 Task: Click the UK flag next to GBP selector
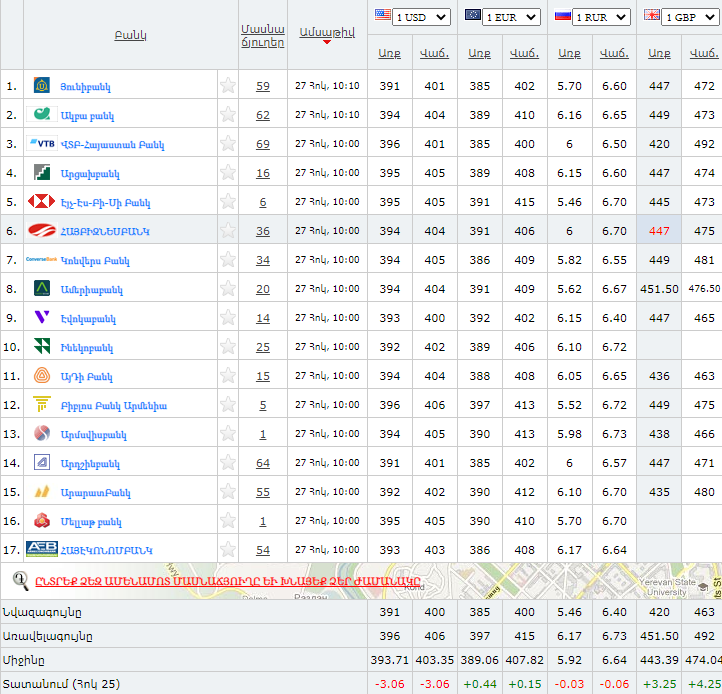tap(652, 15)
